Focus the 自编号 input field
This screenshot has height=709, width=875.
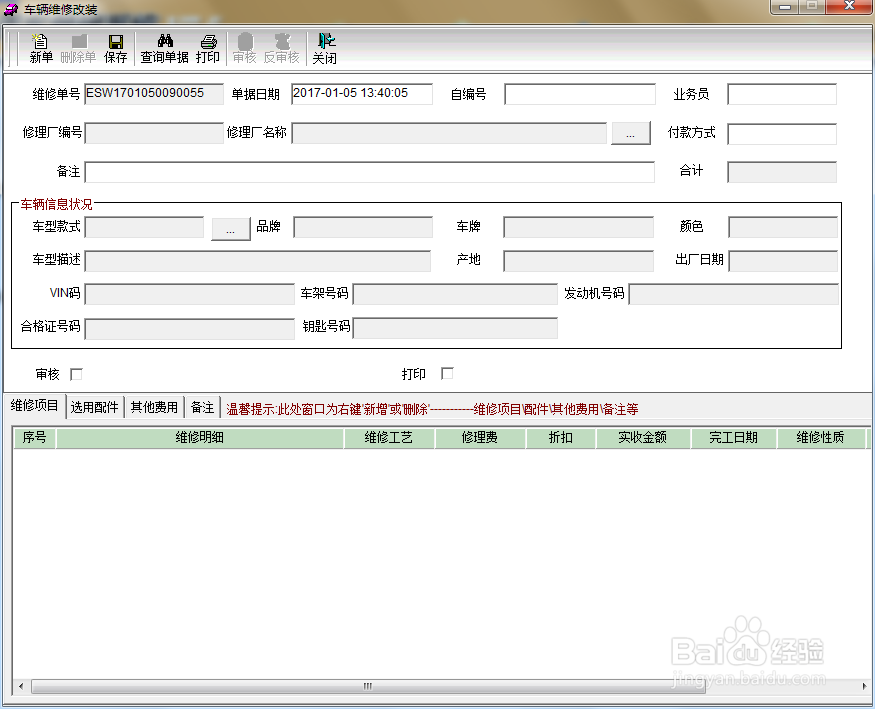coord(580,94)
